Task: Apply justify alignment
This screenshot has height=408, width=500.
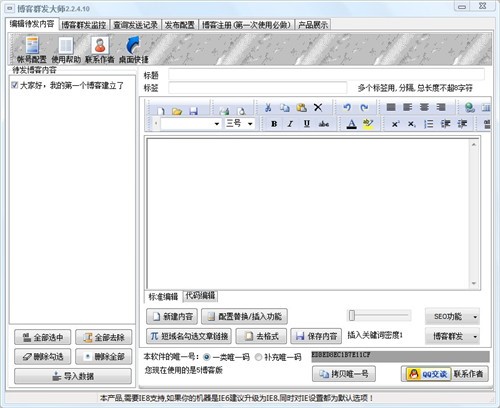Action: [391, 107]
